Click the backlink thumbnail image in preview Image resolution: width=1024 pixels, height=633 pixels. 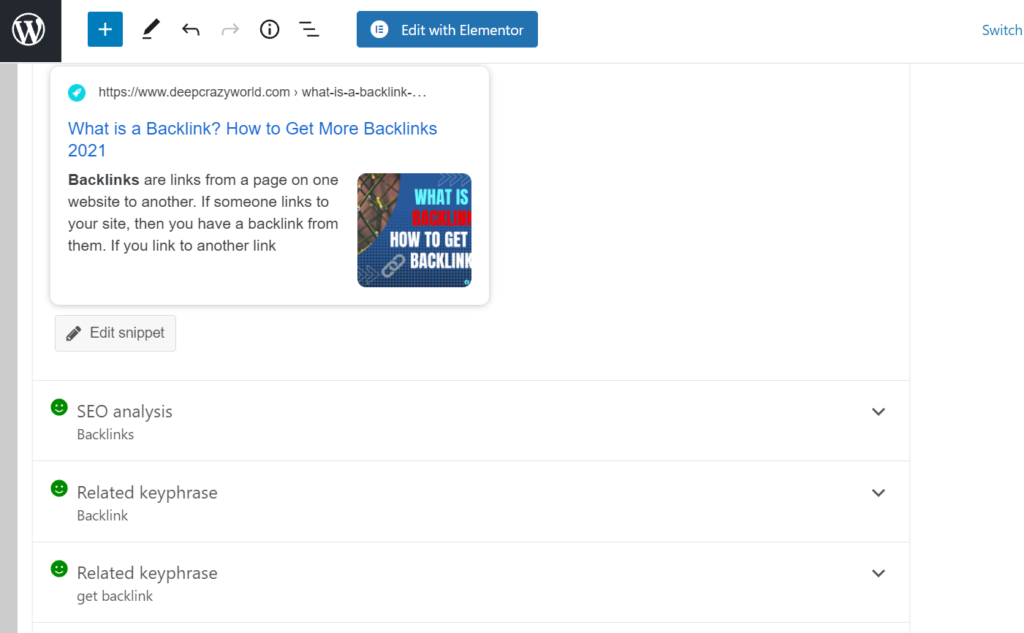(x=414, y=230)
